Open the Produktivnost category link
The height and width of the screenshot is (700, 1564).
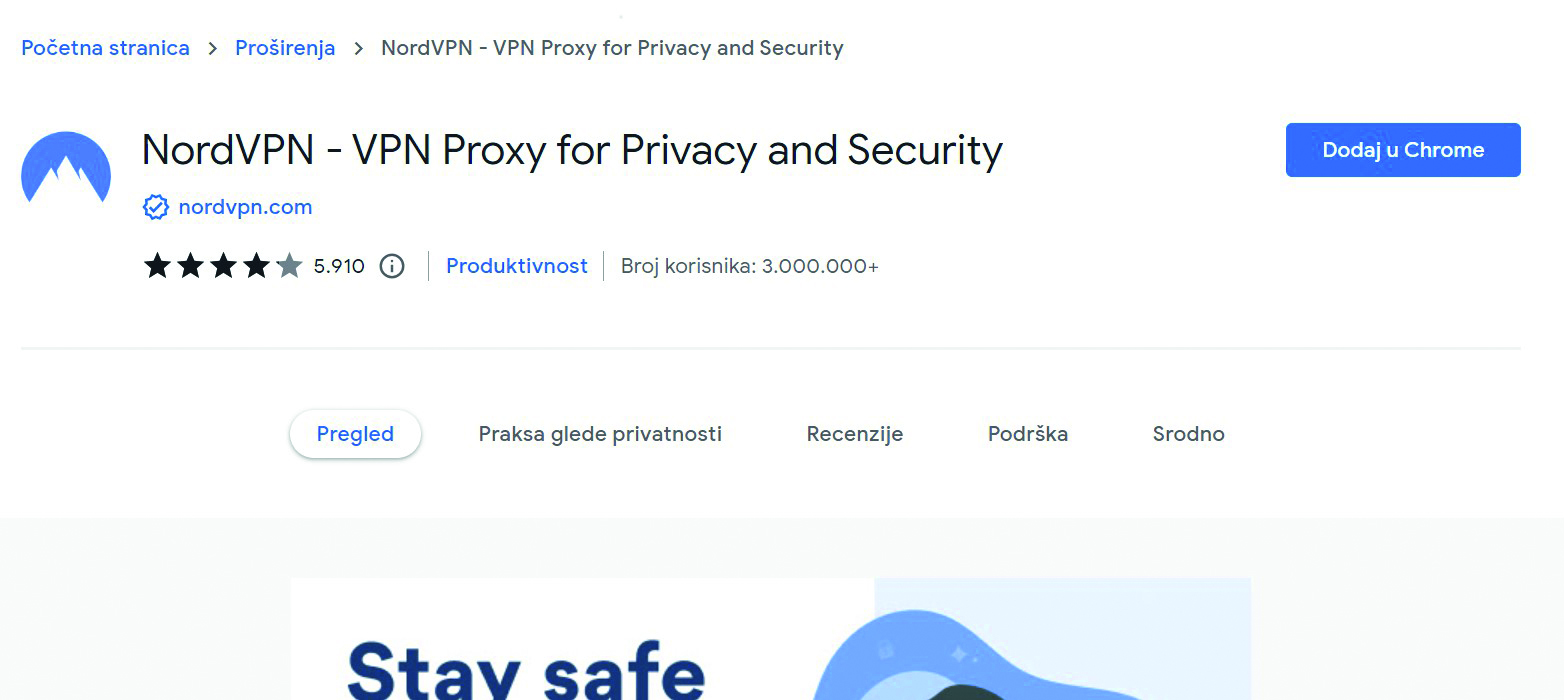pos(516,266)
